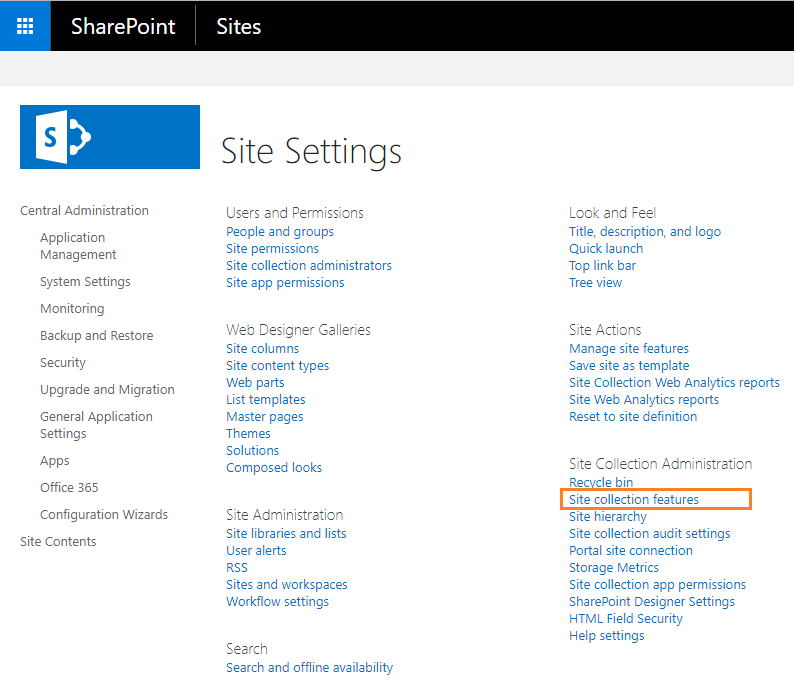Open Application Management in sidebar

pos(78,246)
